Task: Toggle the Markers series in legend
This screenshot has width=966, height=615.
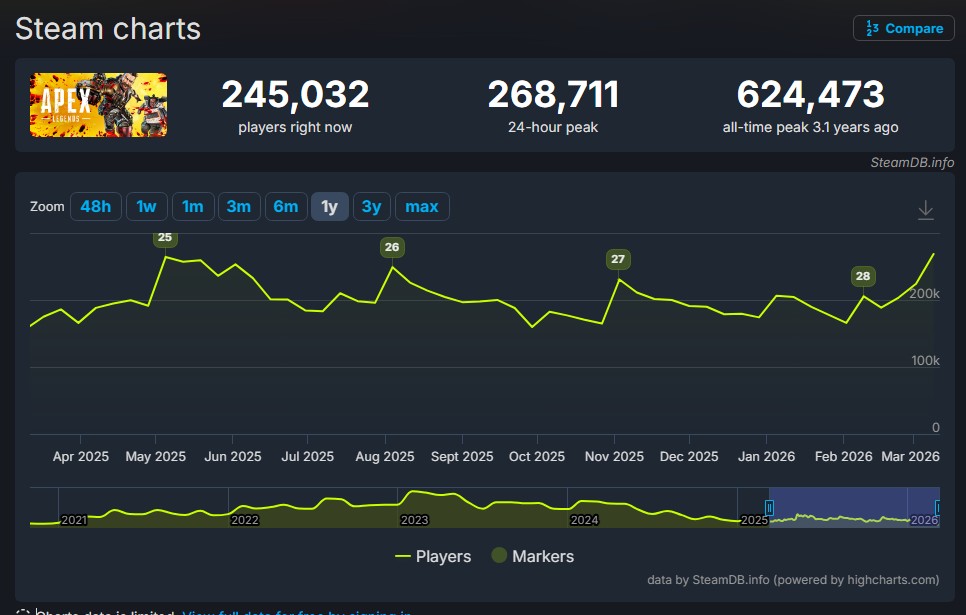Action: point(532,556)
